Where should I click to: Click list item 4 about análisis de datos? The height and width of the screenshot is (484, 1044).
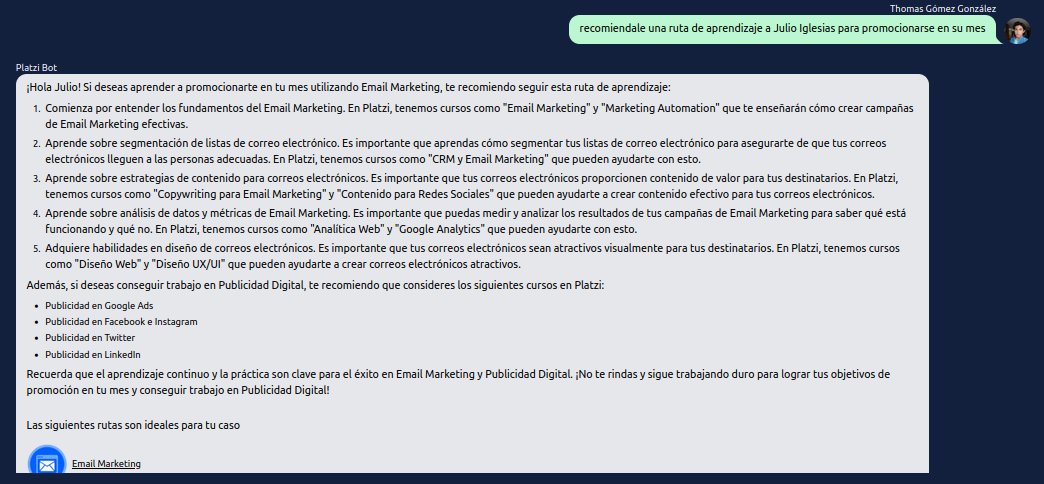pyautogui.click(x=475, y=221)
